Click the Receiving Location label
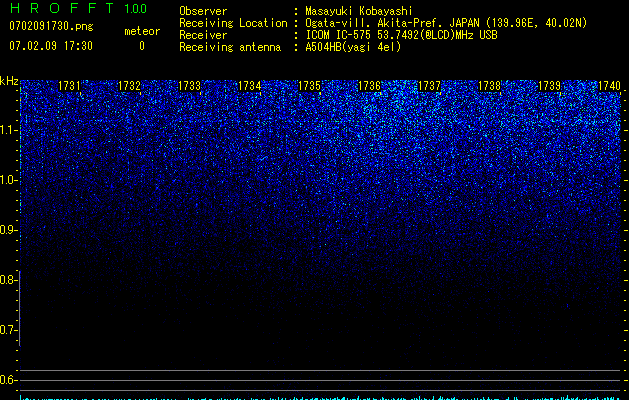 click(233, 23)
